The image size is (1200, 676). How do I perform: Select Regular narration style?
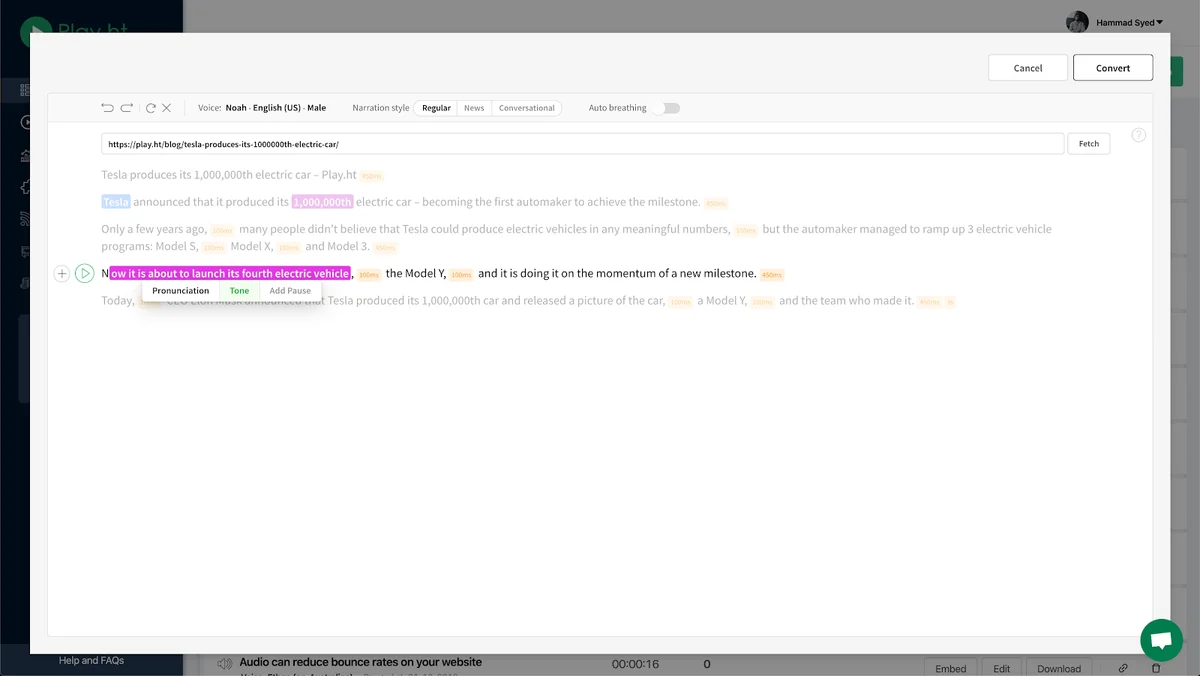click(x=436, y=108)
